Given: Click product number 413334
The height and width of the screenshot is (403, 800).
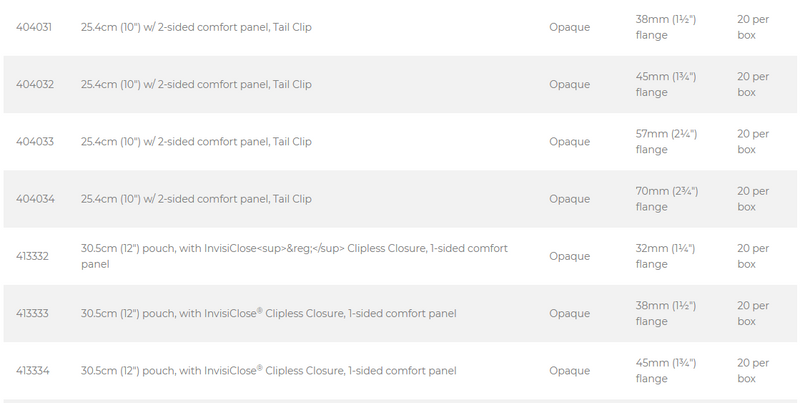Looking at the screenshot, I should coord(34,371).
